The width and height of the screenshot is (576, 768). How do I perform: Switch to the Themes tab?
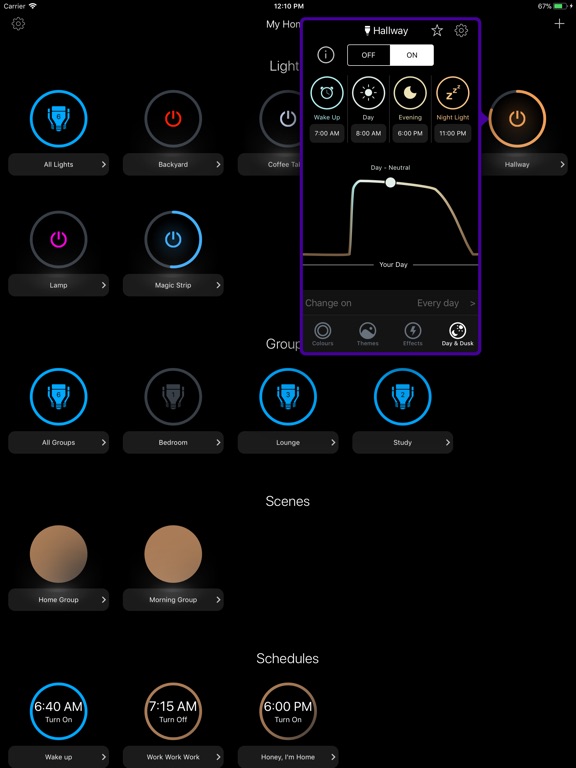367,334
